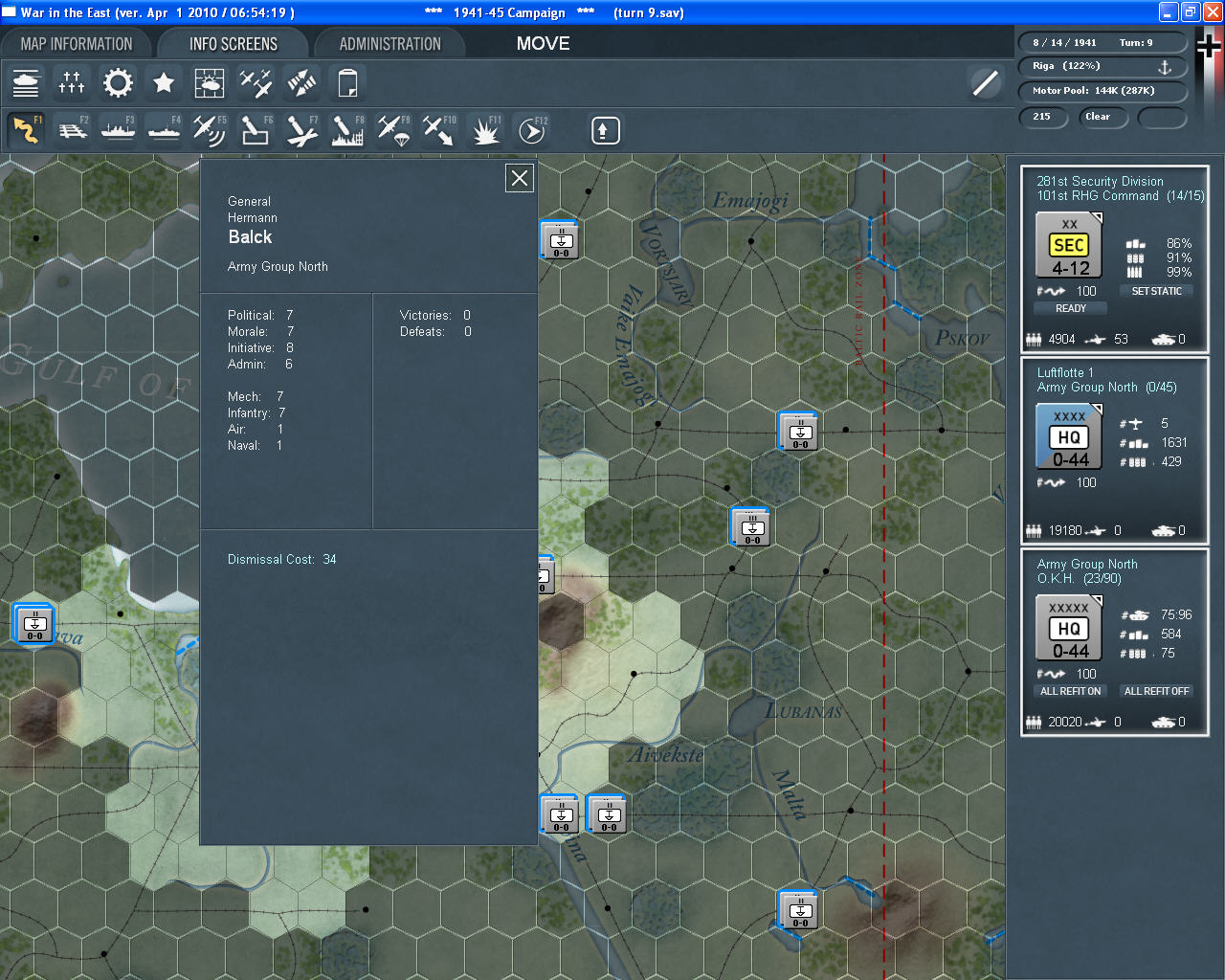Click O.K.H. (23/90) headquarters link

point(1079,578)
